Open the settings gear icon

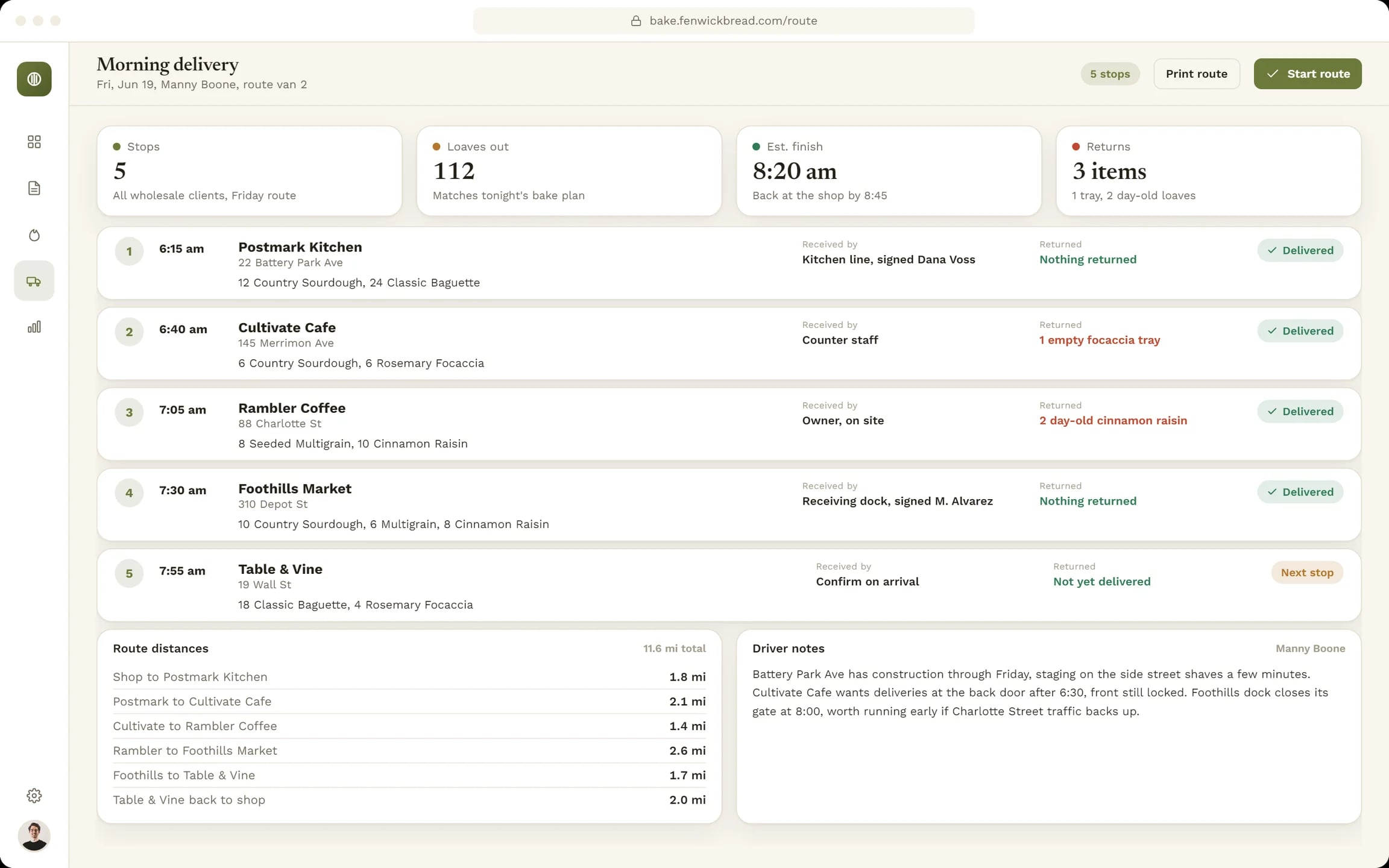[x=34, y=796]
